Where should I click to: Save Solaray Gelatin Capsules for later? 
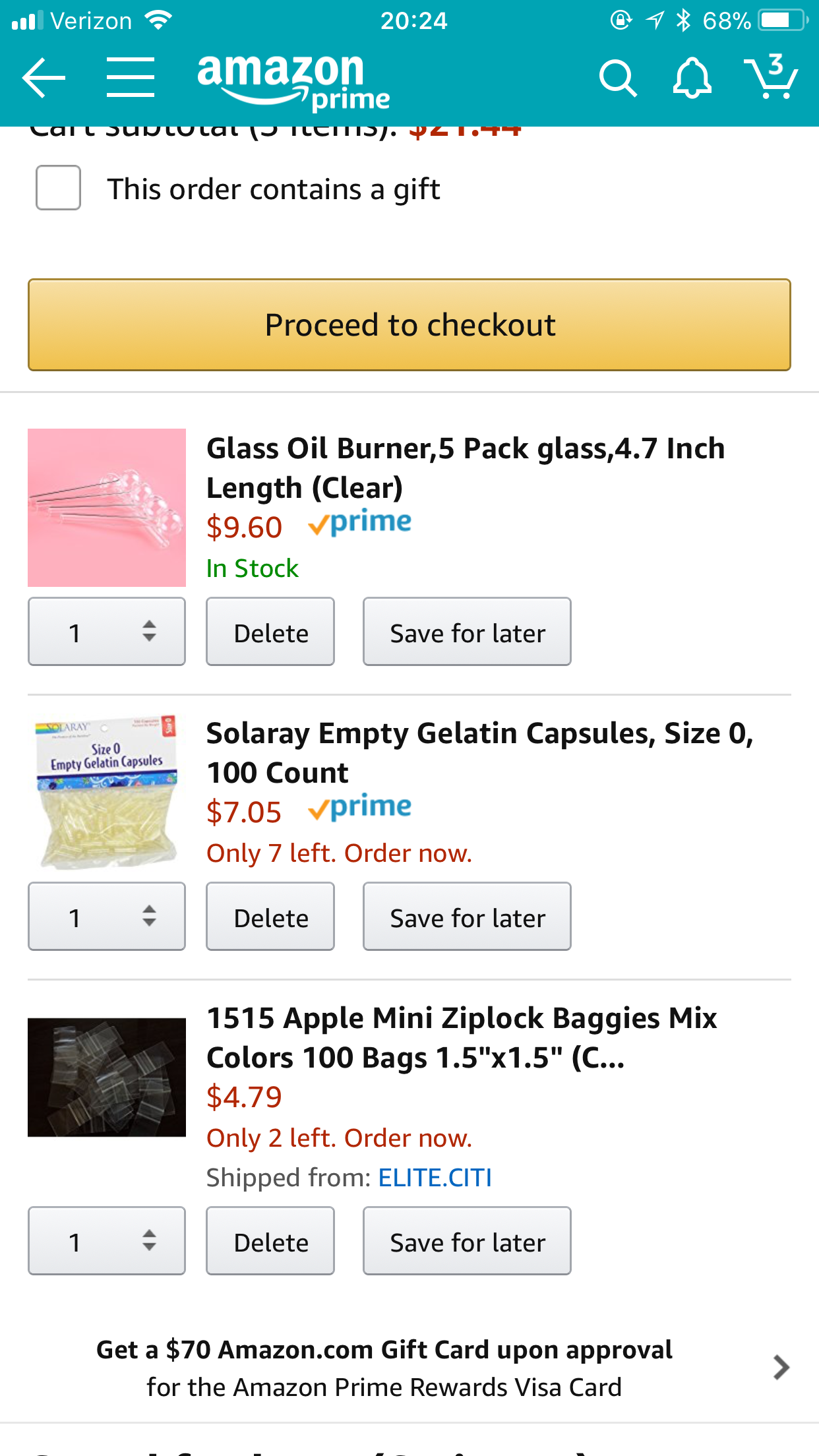[x=467, y=917]
